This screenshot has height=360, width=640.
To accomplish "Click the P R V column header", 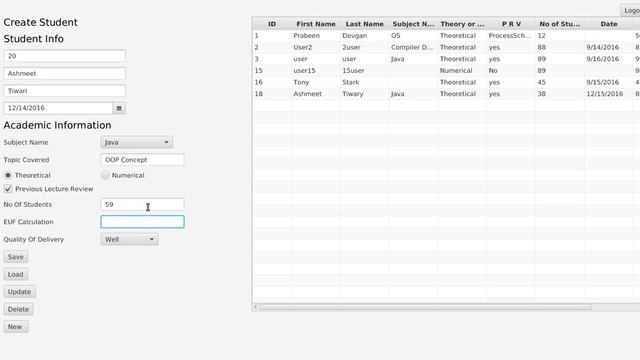I will pos(511,24).
